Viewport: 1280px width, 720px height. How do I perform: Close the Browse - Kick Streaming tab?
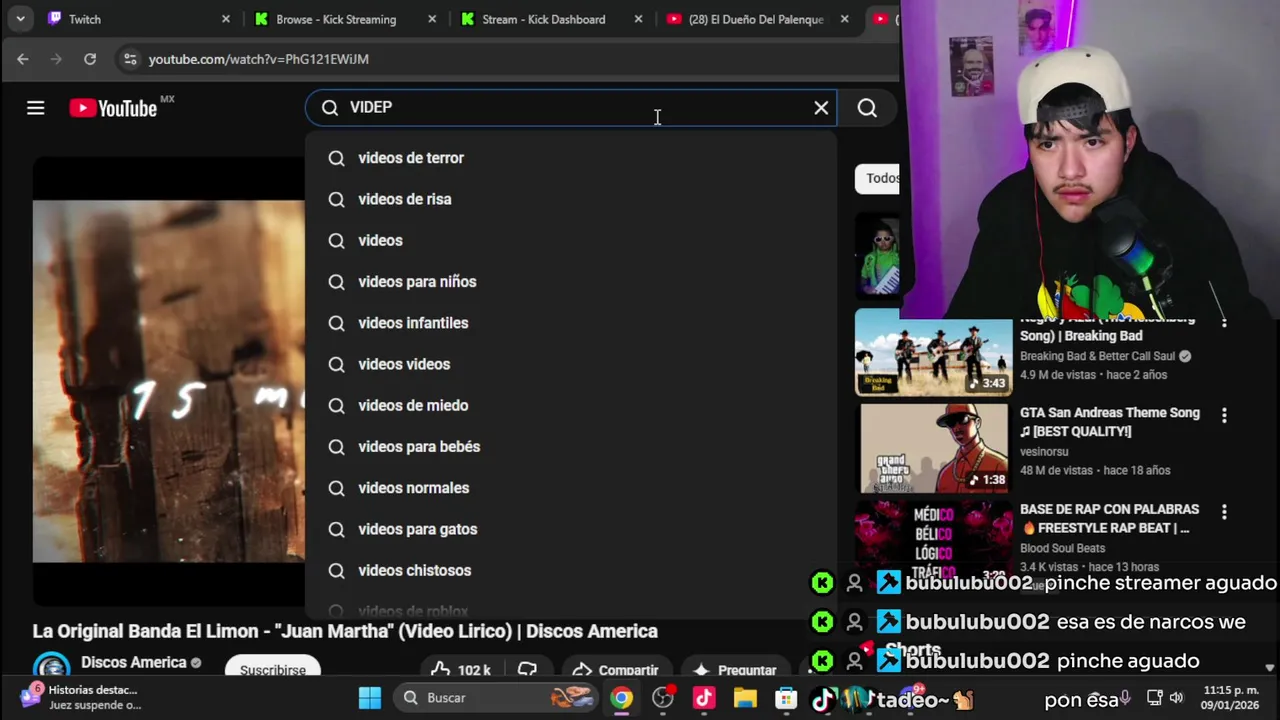[x=431, y=19]
